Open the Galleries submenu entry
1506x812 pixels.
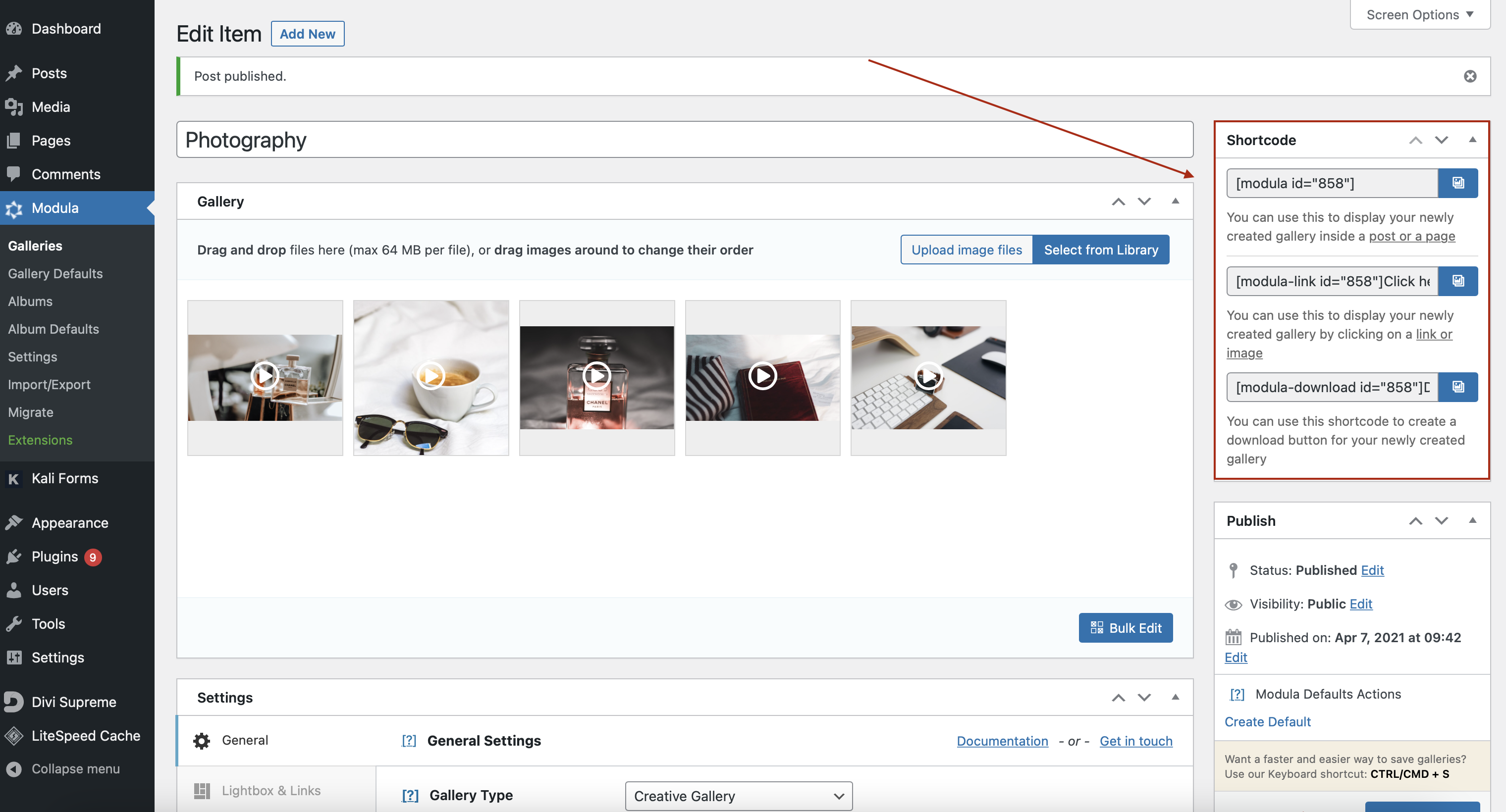coord(35,246)
